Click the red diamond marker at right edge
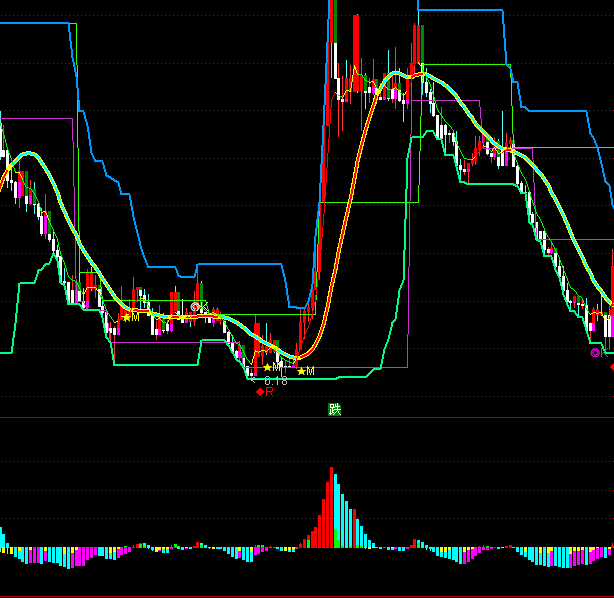Screen dimensions: 614x598 tap(611, 368)
